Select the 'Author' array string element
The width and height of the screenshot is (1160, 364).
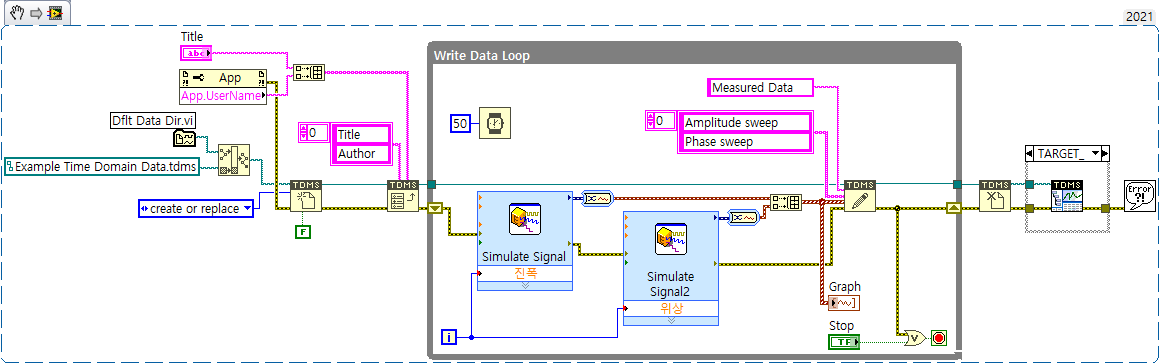pos(362,153)
